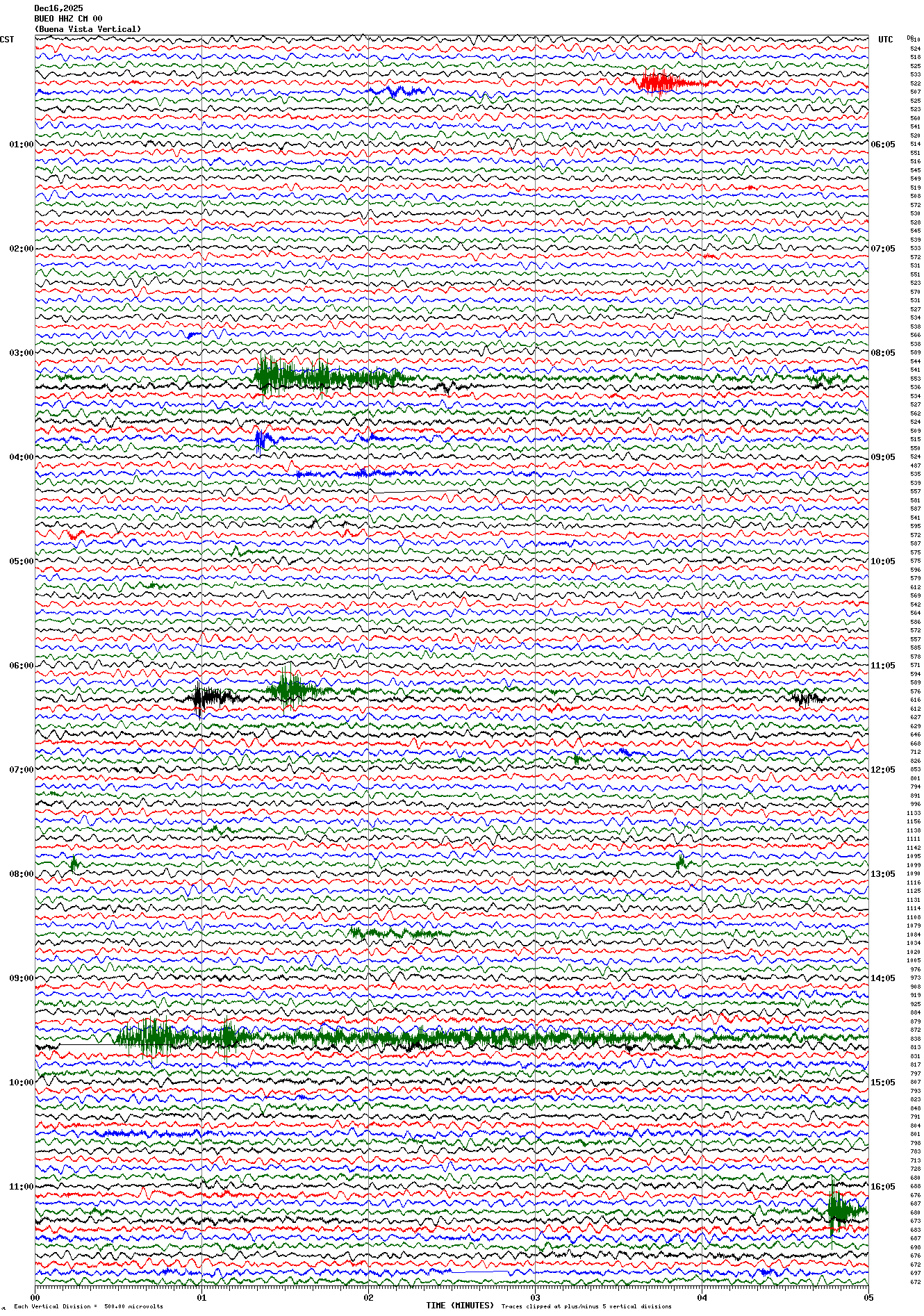Click the (Buena Vista Vertical) subtitle
The width and height of the screenshot is (924, 1316).
pos(88,29)
